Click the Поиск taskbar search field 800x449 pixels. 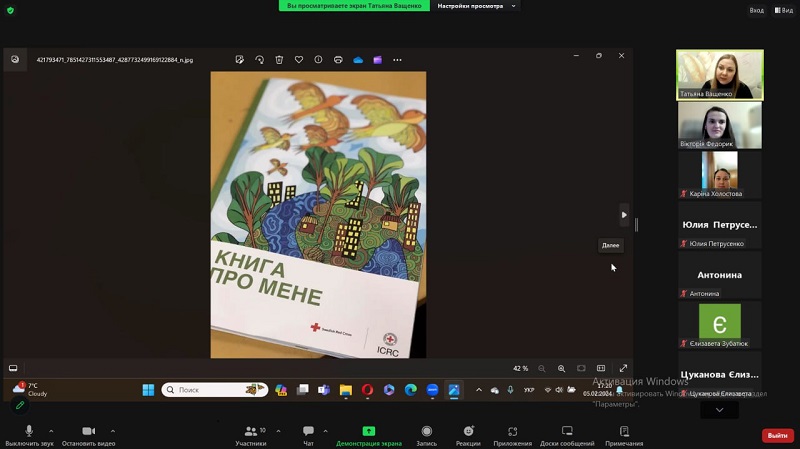tap(215, 390)
